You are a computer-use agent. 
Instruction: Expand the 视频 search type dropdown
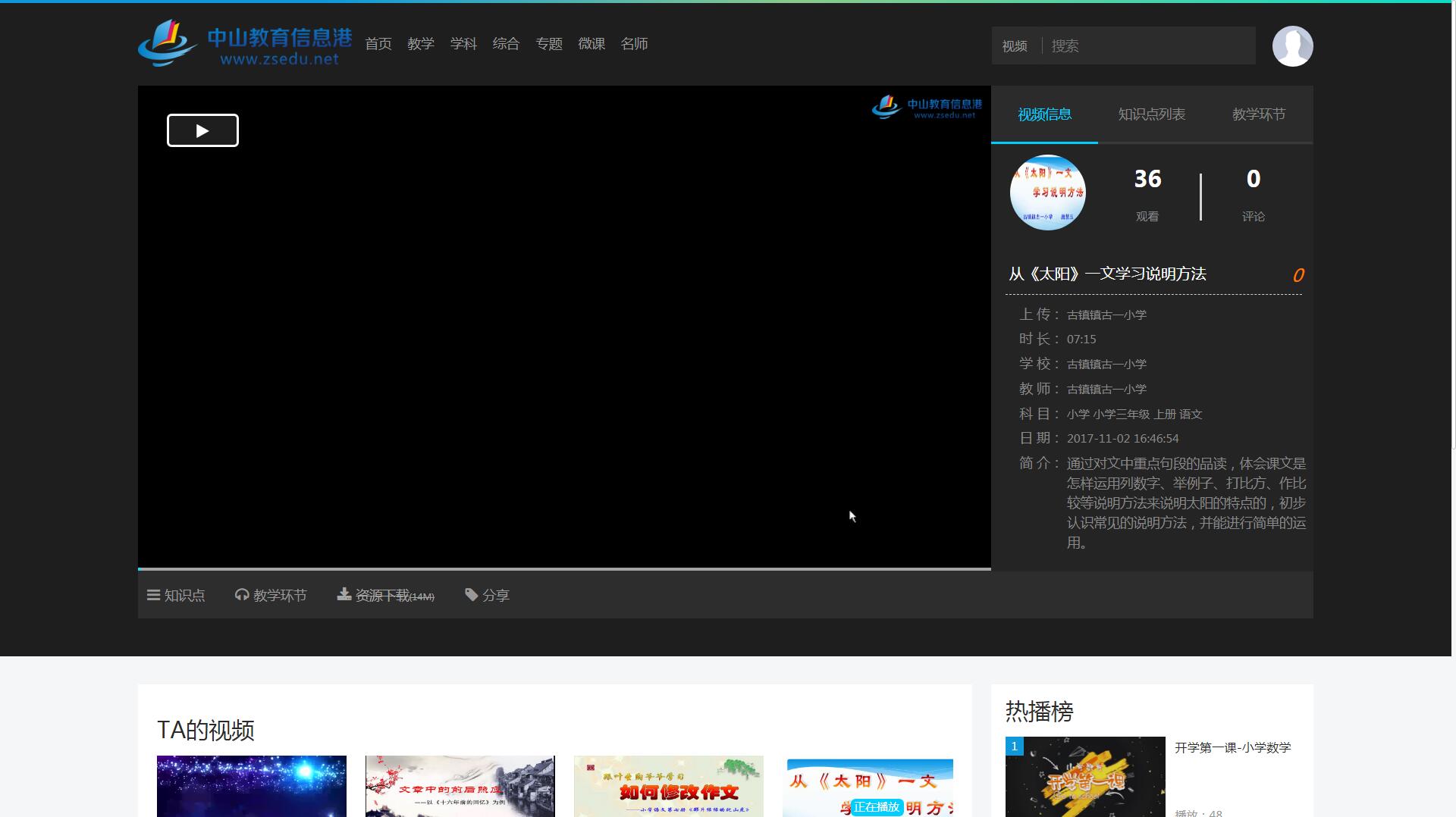[x=1015, y=46]
